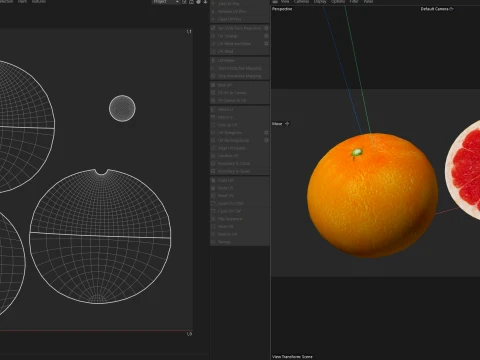Image resolution: width=480 pixels, height=360 pixels.
Task: Open the UV Weld and Relax options gear
Action: pos(266,44)
